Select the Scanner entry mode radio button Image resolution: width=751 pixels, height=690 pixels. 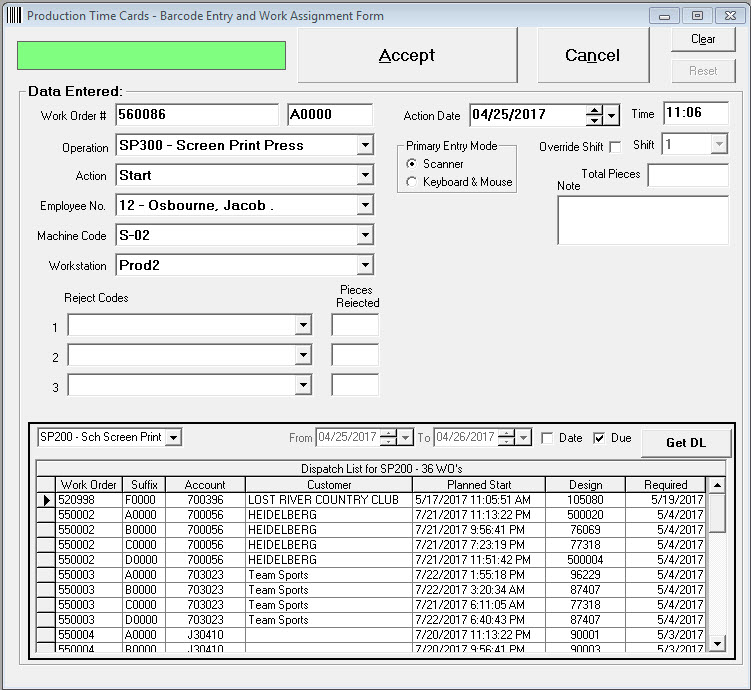(411, 164)
